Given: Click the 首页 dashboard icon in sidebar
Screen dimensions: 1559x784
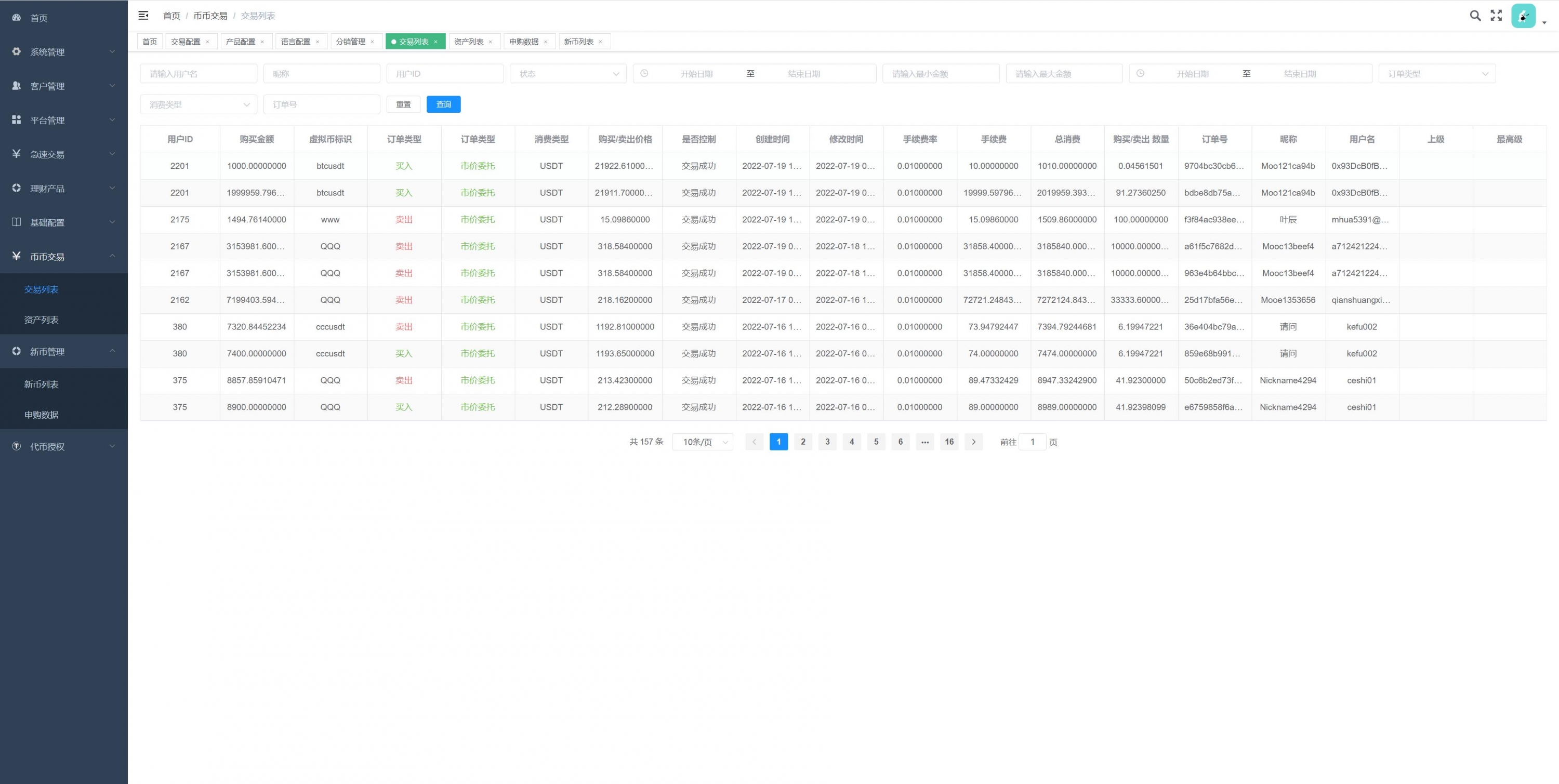Looking at the screenshot, I should click(16, 18).
